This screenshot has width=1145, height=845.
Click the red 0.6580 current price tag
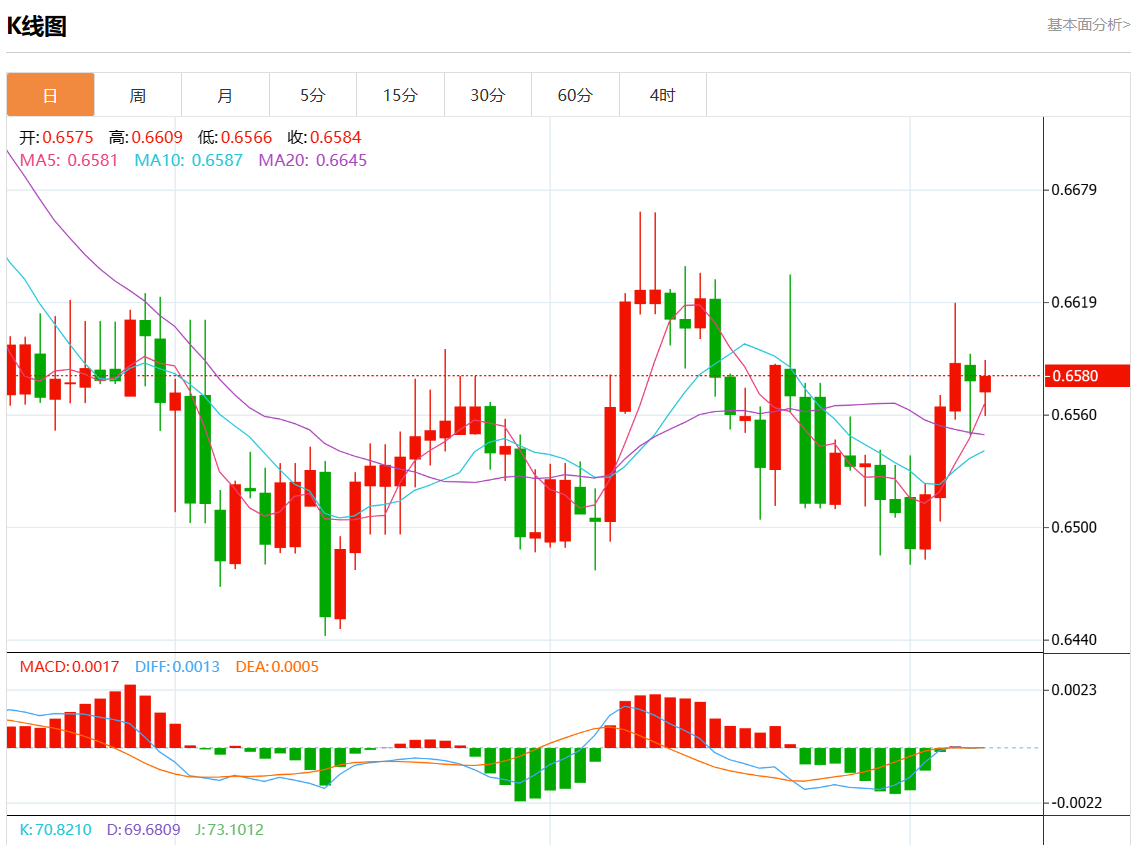click(x=1087, y=376)
